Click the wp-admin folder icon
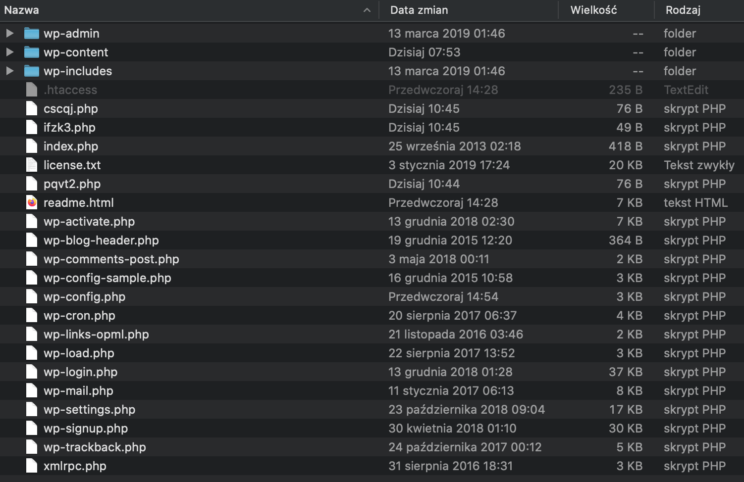The width and height of the screenshot is (744, 482). pos(31,33)
